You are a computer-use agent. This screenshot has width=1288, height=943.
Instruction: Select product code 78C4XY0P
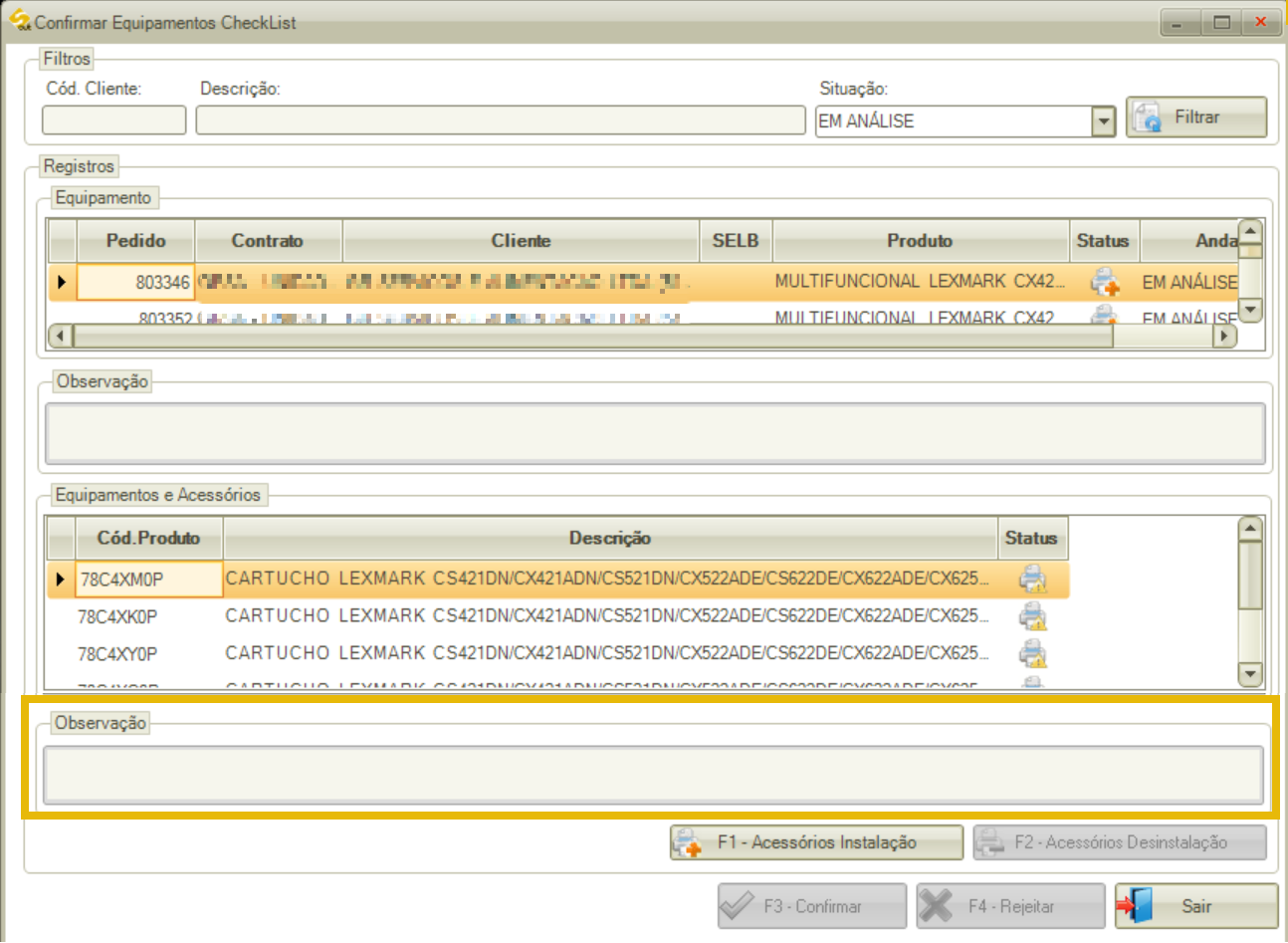(x=149, y=654)
